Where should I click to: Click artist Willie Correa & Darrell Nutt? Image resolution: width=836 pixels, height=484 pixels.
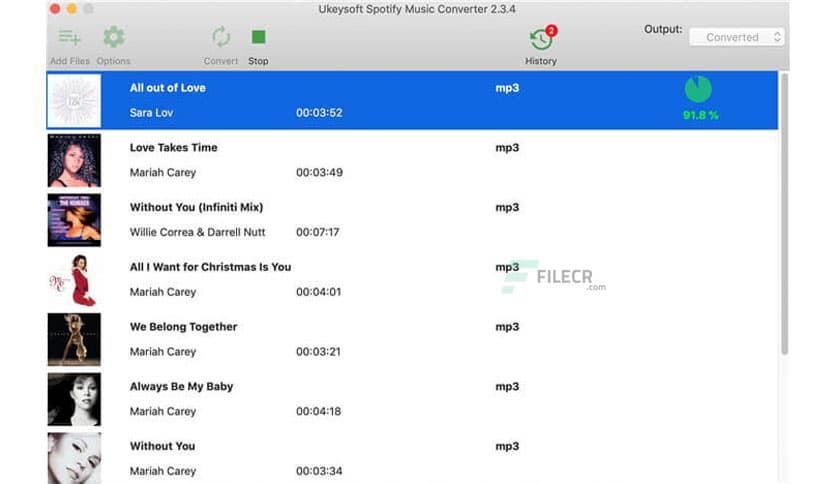coord(197,232)
